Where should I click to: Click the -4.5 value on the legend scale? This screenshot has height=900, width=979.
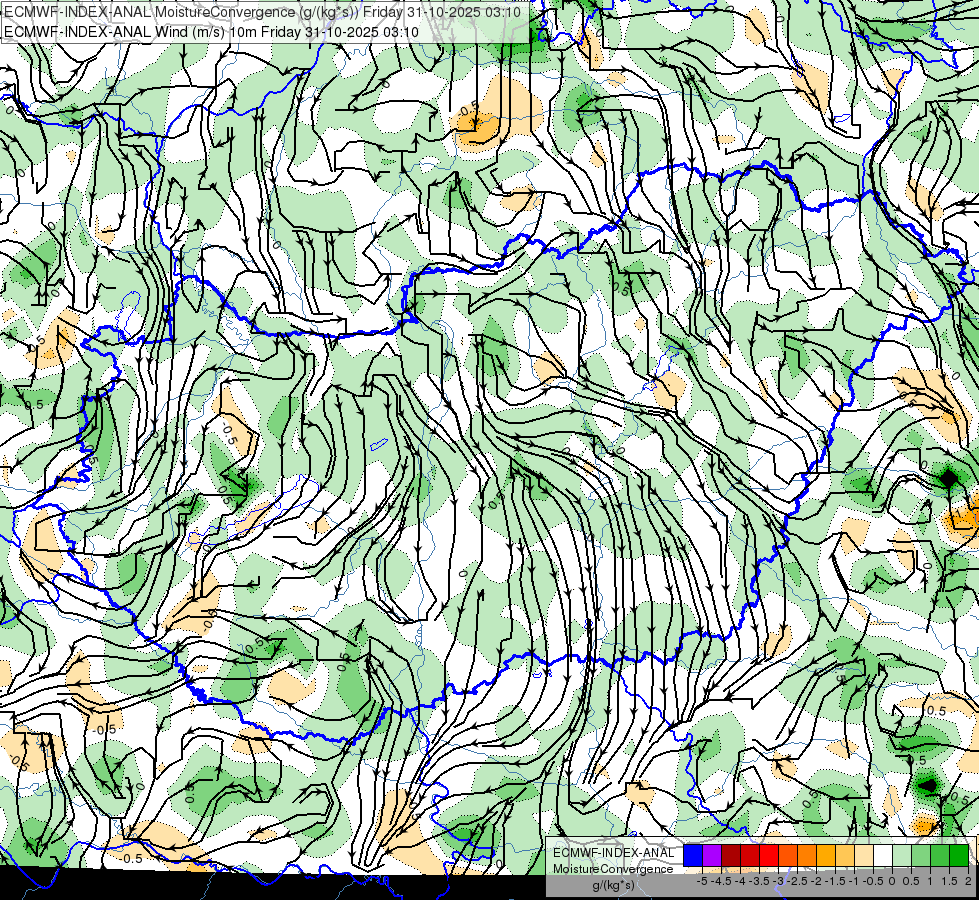pos(721,881)
